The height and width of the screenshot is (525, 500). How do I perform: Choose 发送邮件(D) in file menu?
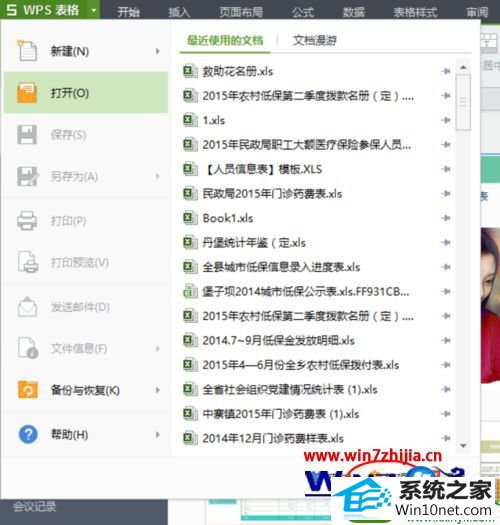coord(86,307)
